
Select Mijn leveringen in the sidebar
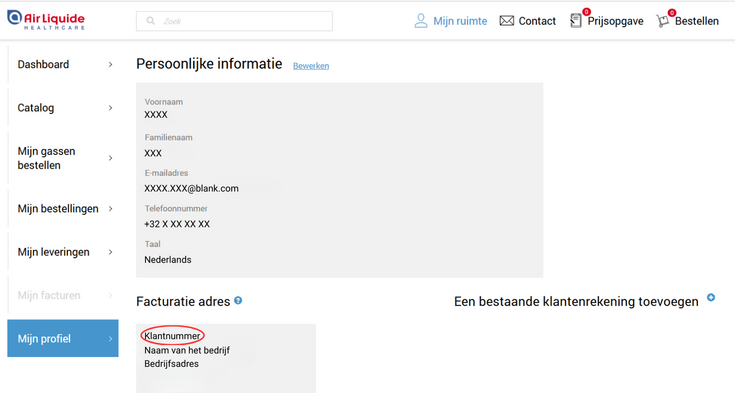[63, 252]
